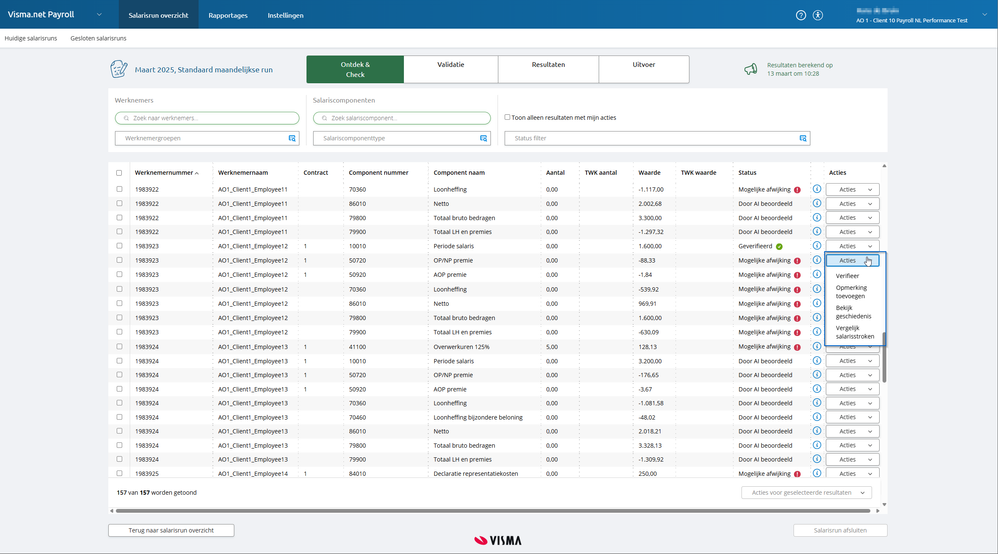
Task: Switch to the Uitvoer step tab
Action: point(643,69)
